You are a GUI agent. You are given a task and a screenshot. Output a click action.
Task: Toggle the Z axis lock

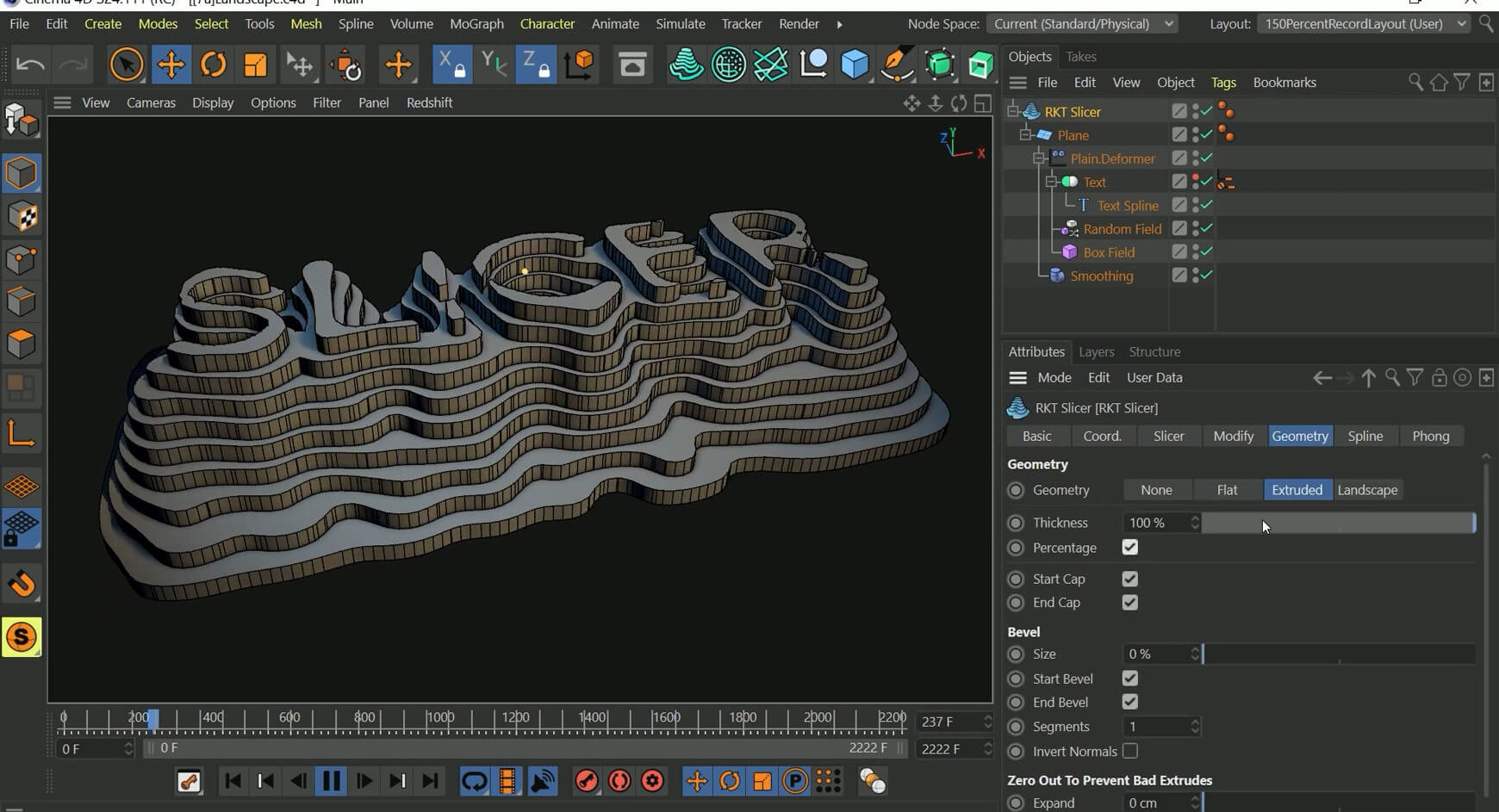(535, 65)
